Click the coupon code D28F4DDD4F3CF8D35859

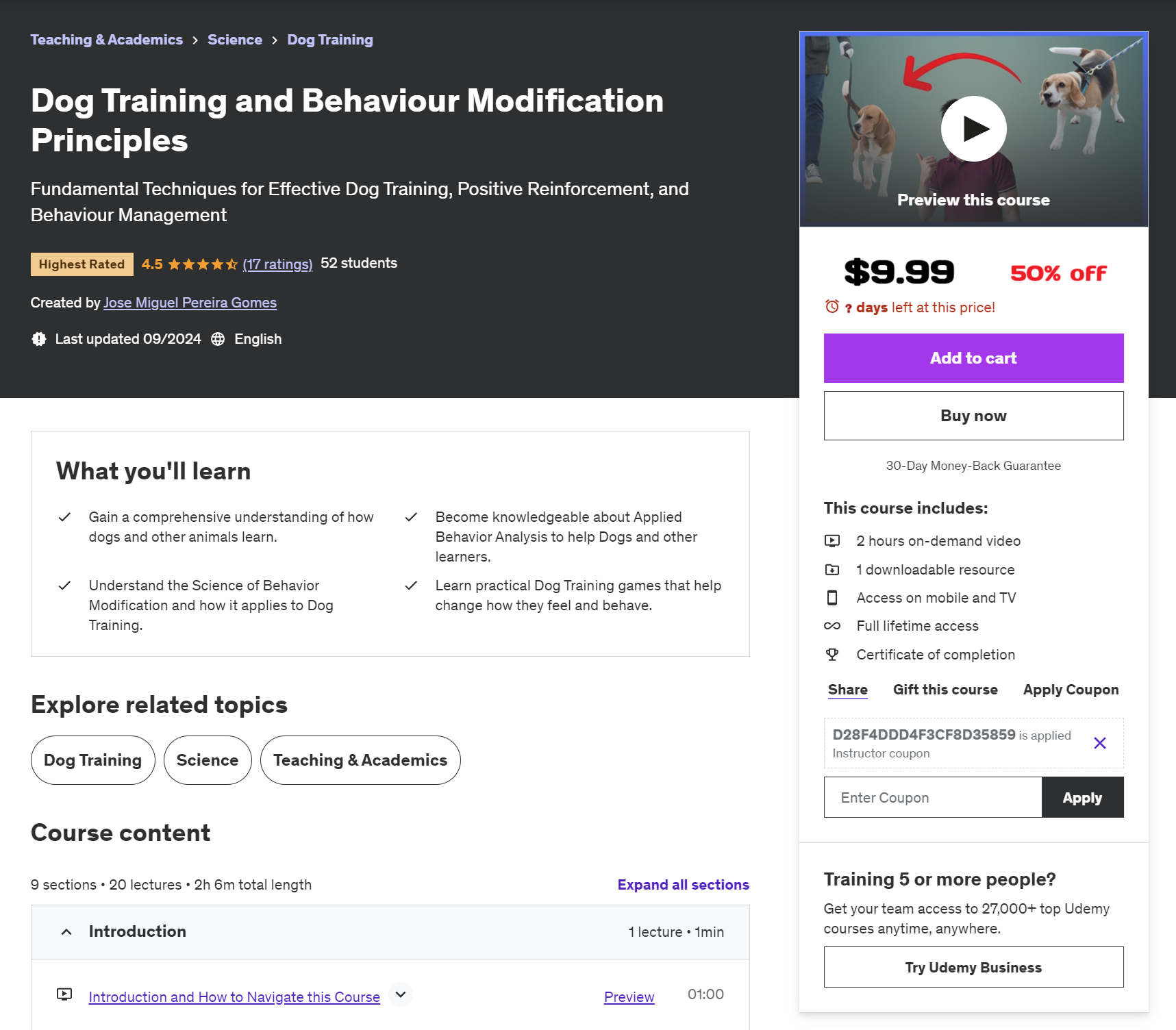tap(924, 735)
